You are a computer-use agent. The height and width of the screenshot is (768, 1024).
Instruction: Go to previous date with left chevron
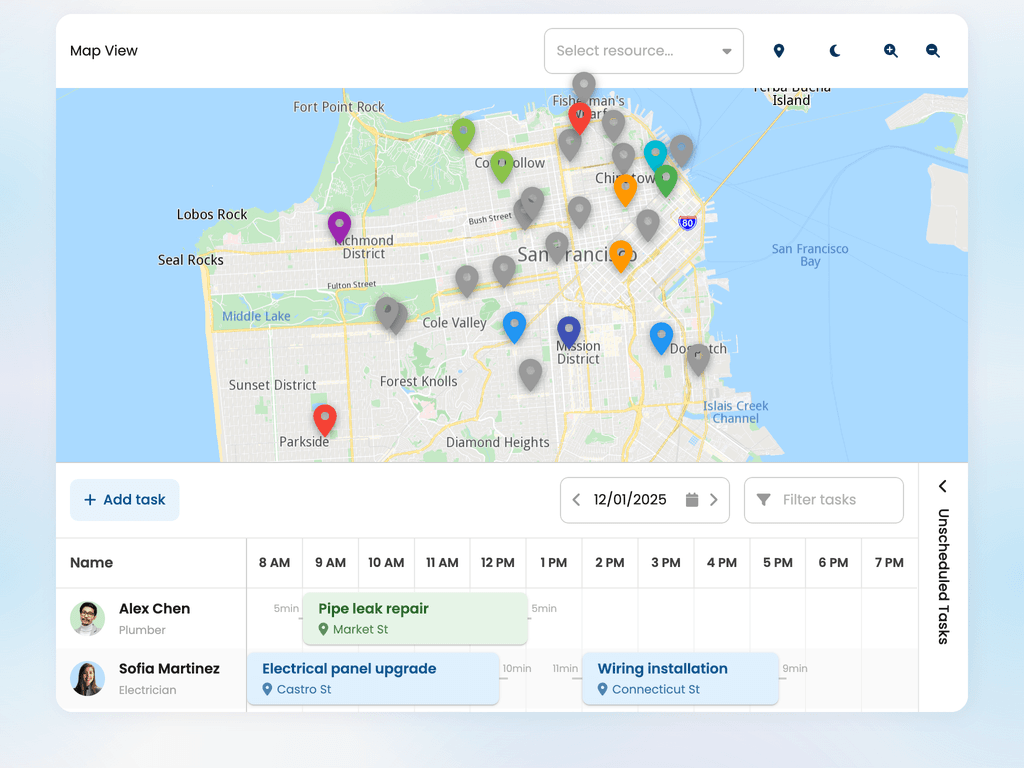[x=576, y=500]
